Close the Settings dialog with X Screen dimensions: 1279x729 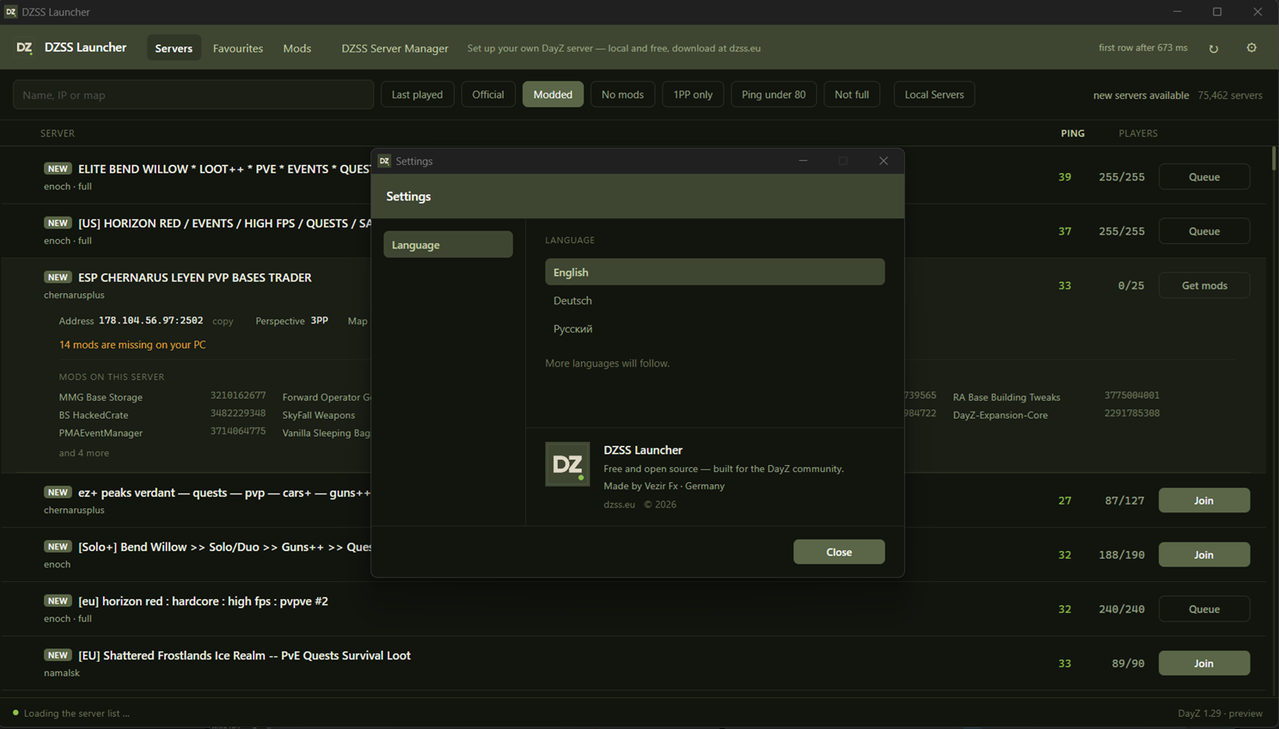click(x=883, y=161)
